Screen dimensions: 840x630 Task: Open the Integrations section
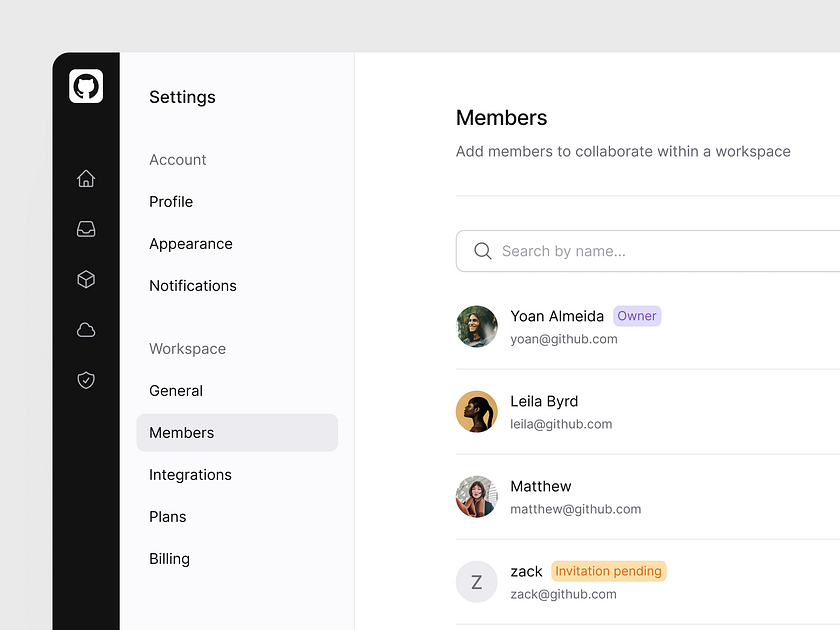pos(190,474)
